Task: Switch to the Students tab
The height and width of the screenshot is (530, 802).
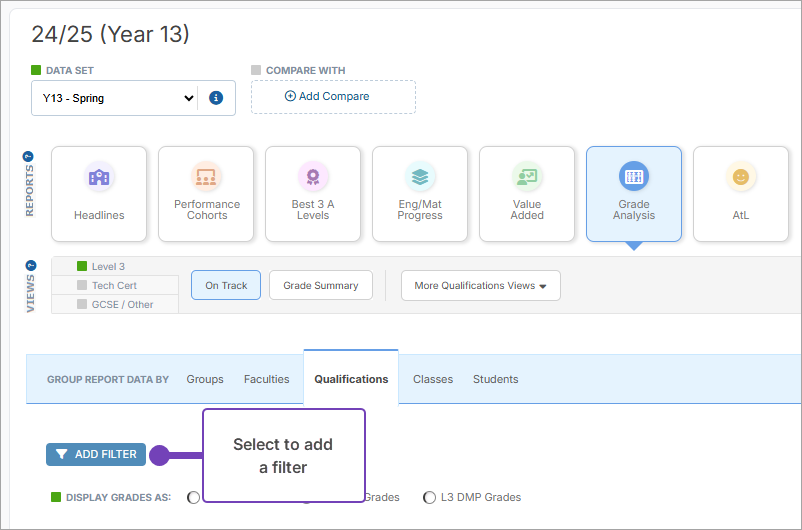Action: (495, 379)
